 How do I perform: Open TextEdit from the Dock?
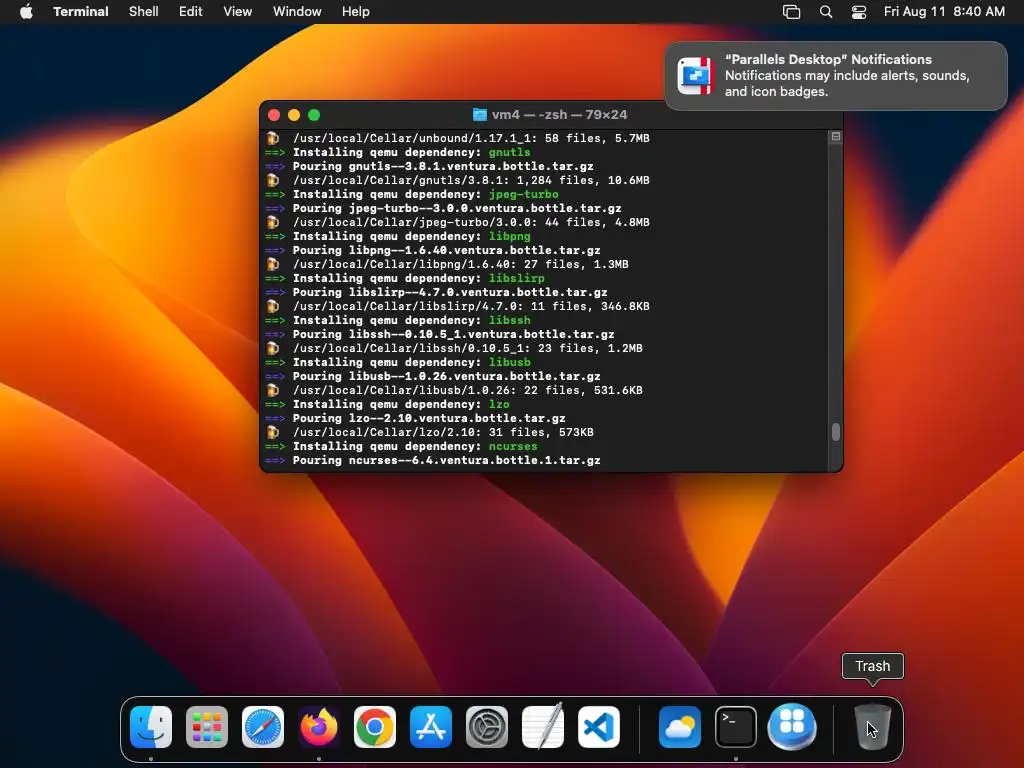point(543,727)
